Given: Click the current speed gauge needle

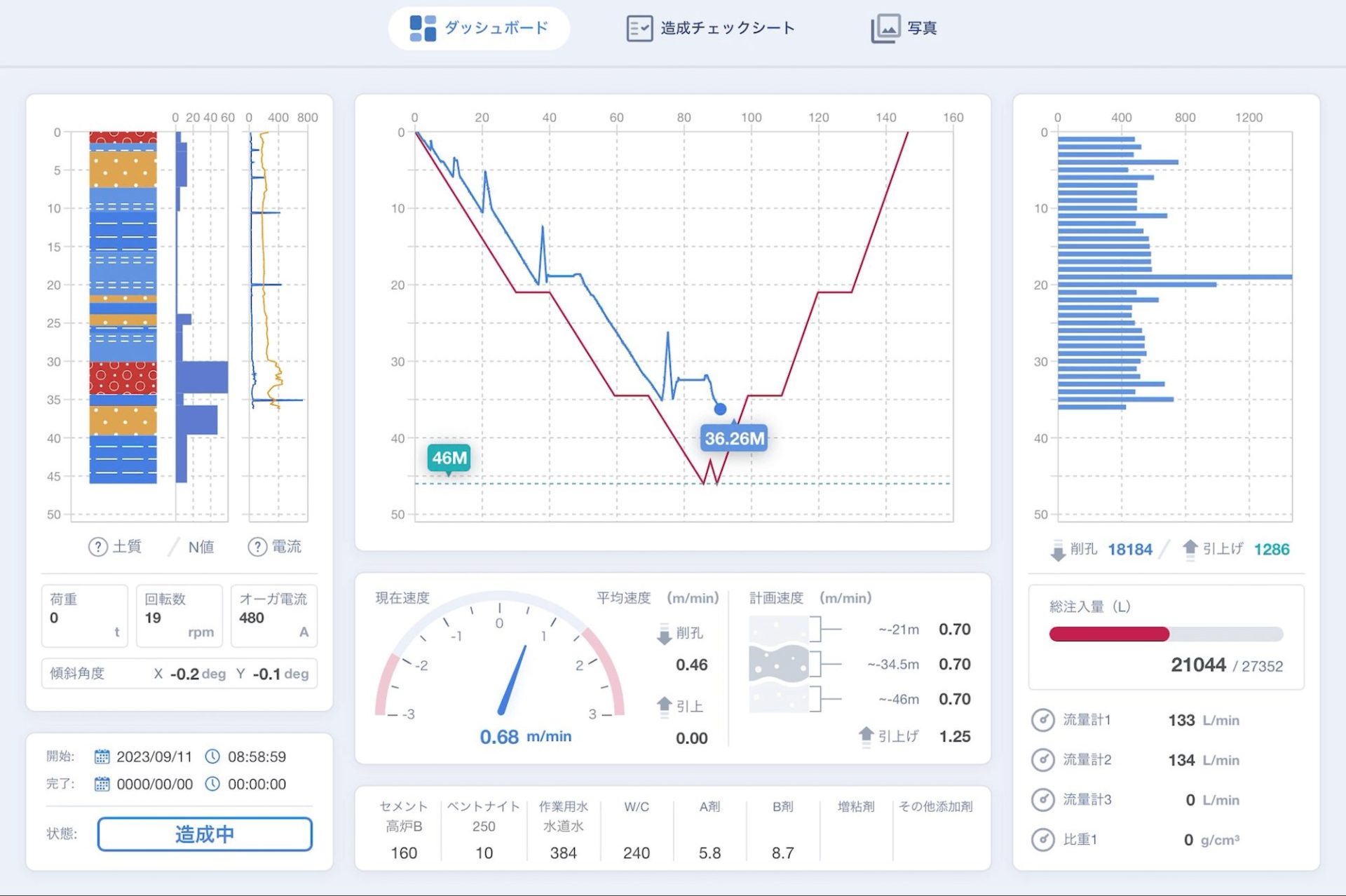Looking at the screenshot, I should click(x=512, y=680).
